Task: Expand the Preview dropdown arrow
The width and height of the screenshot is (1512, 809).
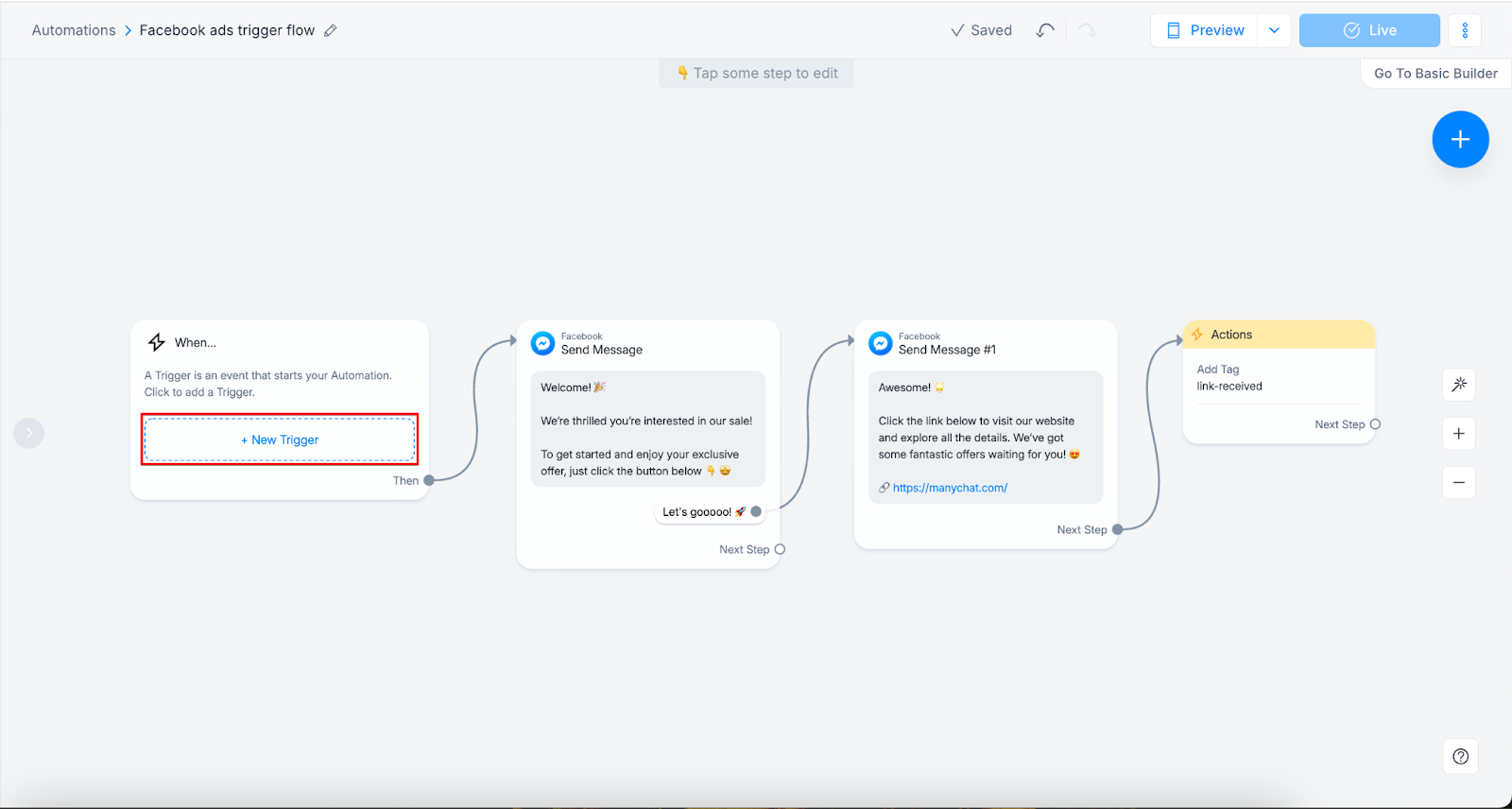Action: click(1274, 30)
